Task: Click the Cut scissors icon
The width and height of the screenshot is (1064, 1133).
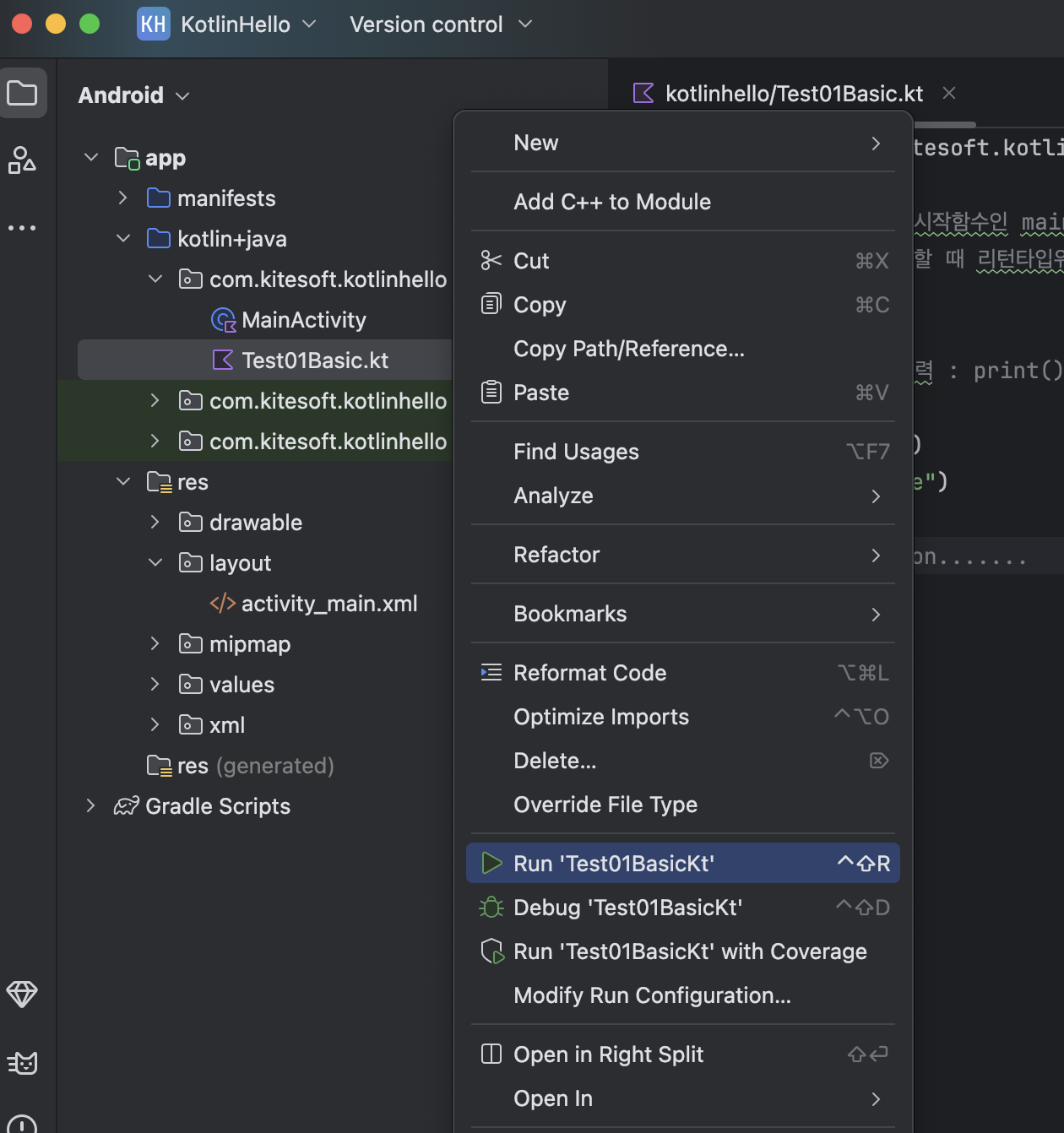Action: pyautogui.click(x=491, y=261)
